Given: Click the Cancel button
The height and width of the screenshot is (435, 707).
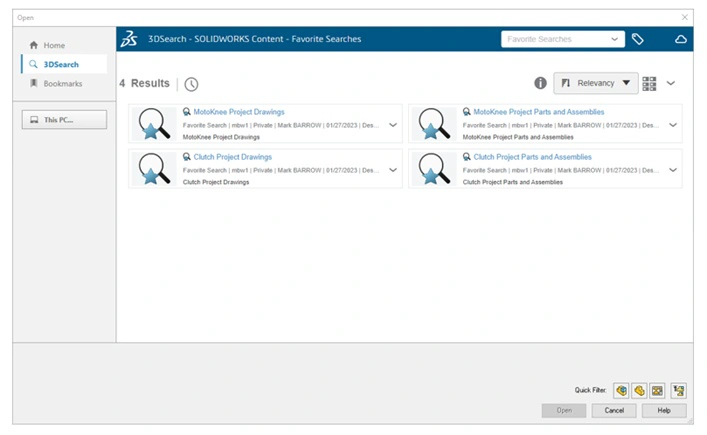Looking at the screenshot, I should [614, 411].
